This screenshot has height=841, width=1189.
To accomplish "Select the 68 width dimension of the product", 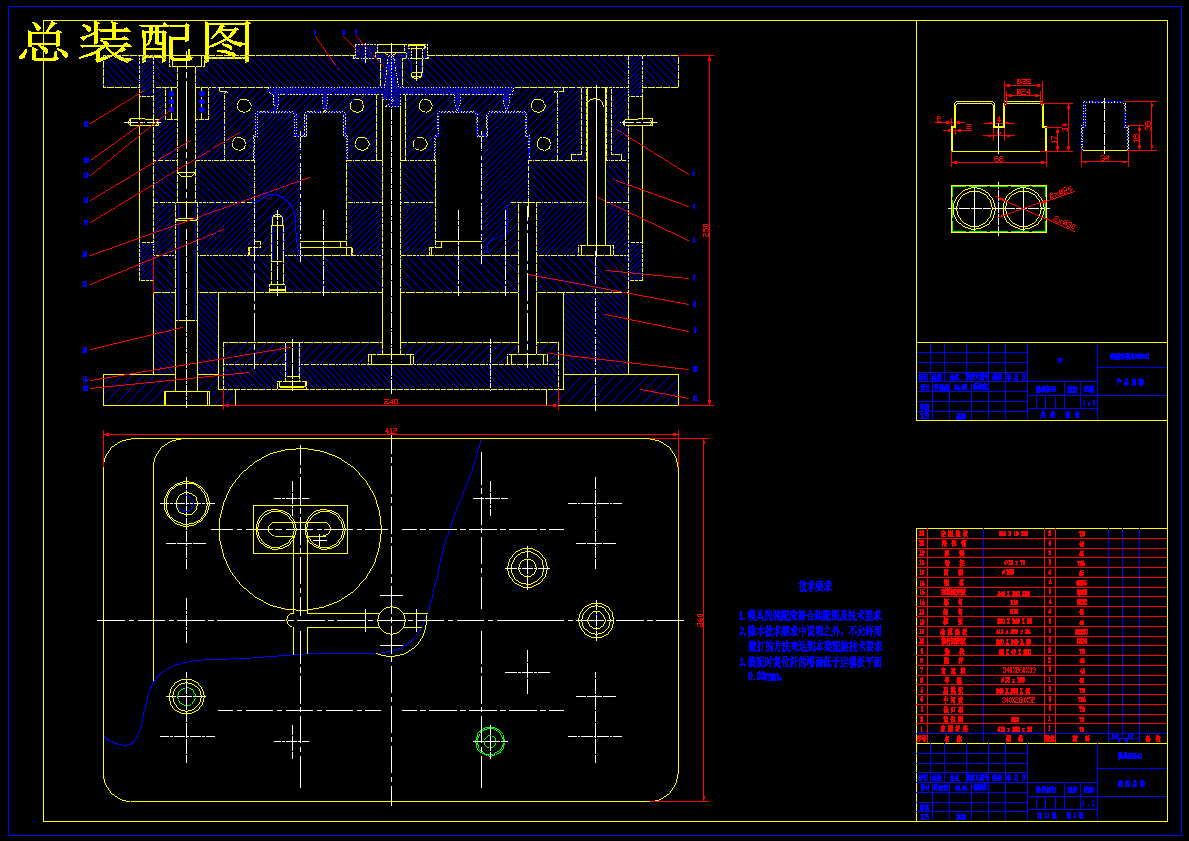I will 999,160.
